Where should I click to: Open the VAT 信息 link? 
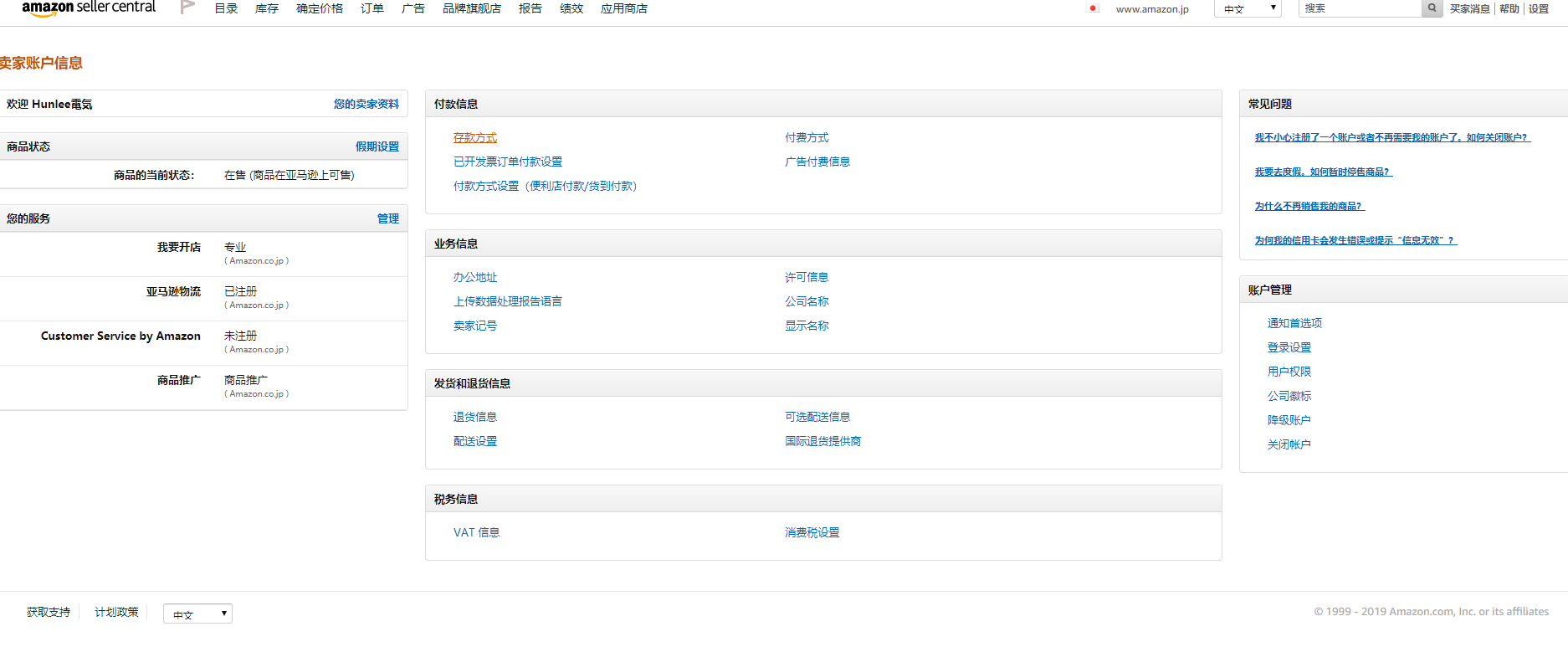(x=477, y=532)
